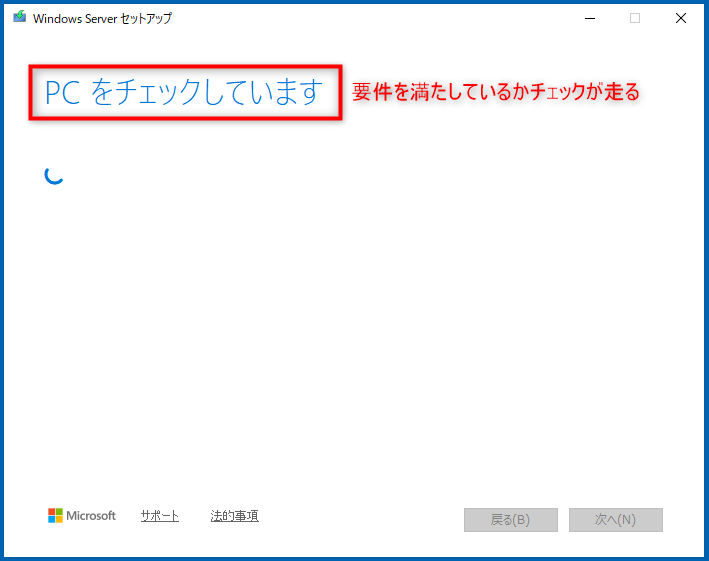Click the Microsoft logo

pyautogui.click(x=82, y=515)
